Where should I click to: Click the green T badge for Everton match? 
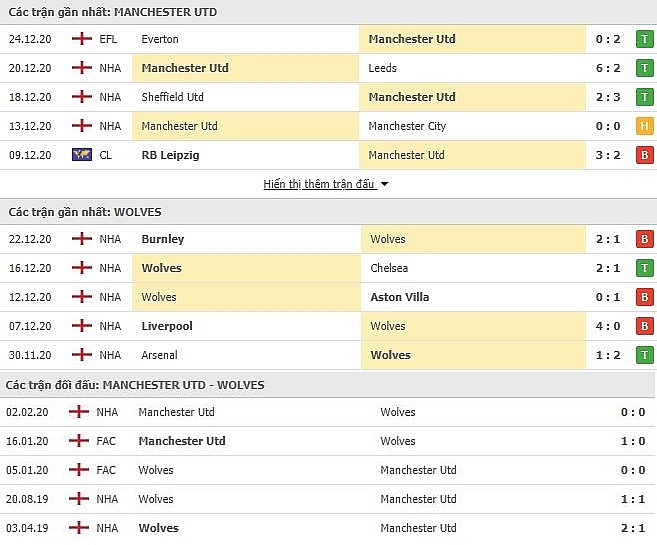[644, 39]
